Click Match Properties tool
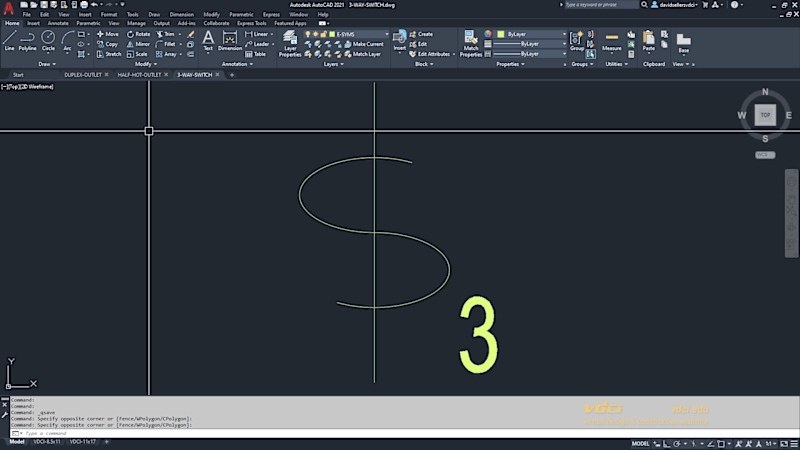Screen dimensions: 800x450 coord(470,43)
